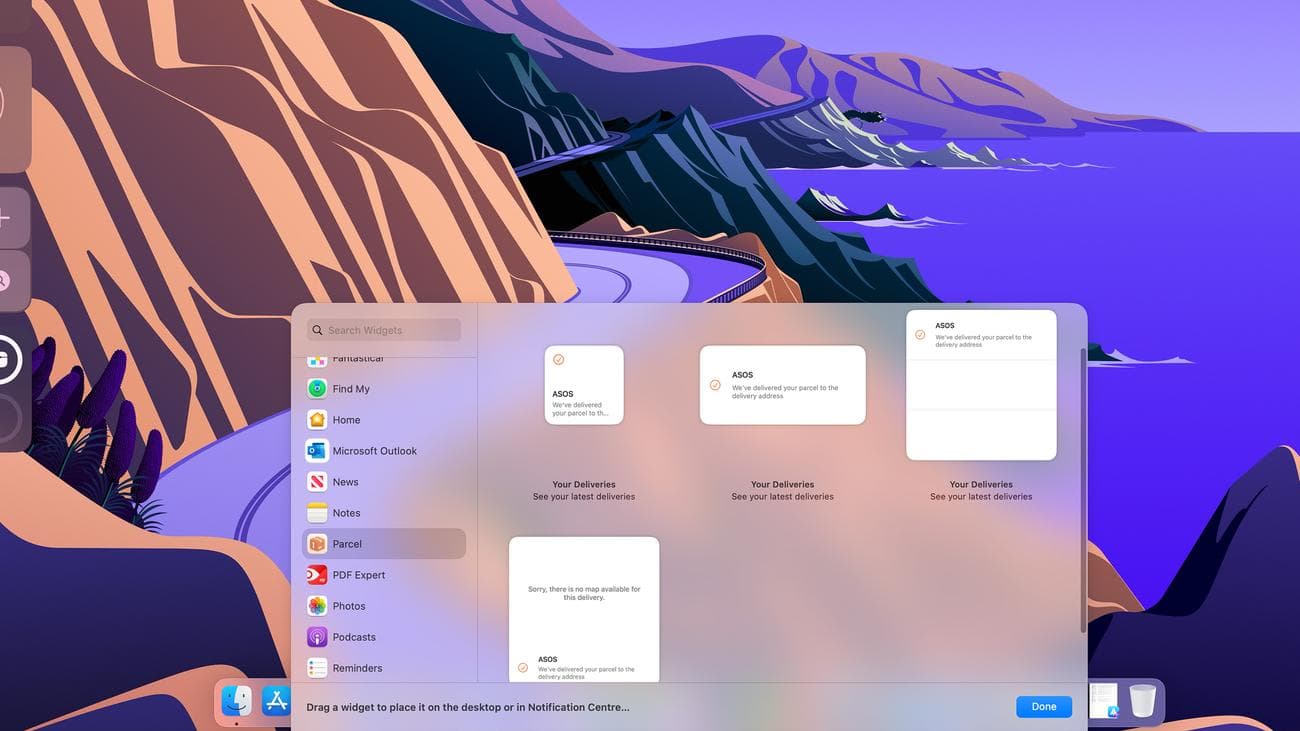Click the PDF Expert app icon
This screenshot has height=731, width=1300.
coord(316,574)
